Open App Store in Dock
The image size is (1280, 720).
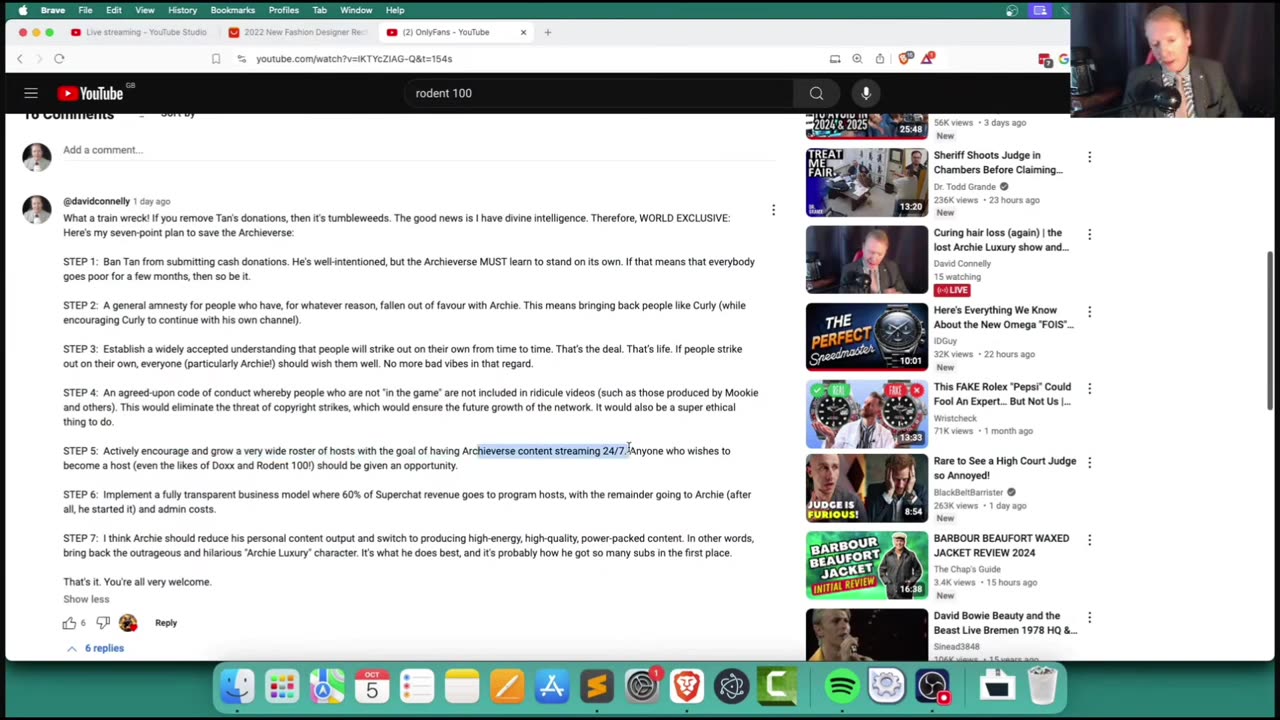(552, 687)
